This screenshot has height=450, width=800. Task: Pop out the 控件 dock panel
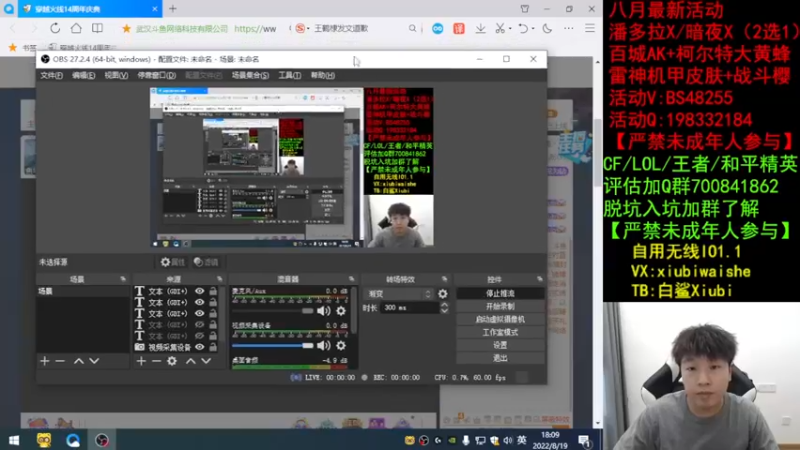[x=540, y=279]
